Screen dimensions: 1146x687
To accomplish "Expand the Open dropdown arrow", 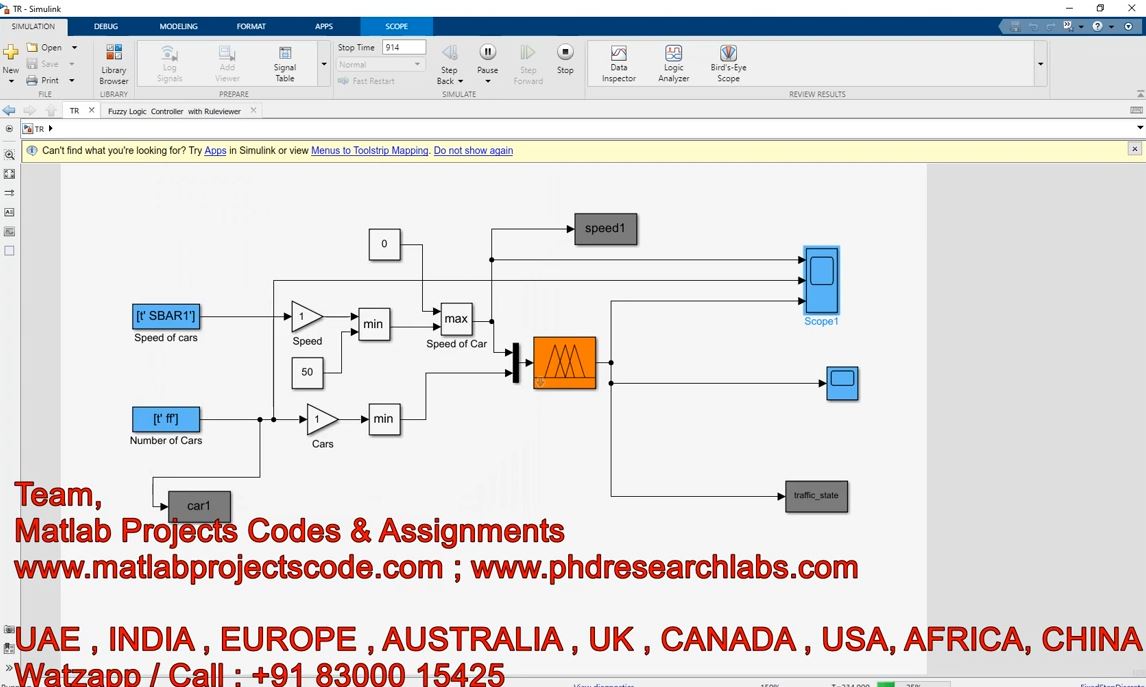I will [74, 48].
